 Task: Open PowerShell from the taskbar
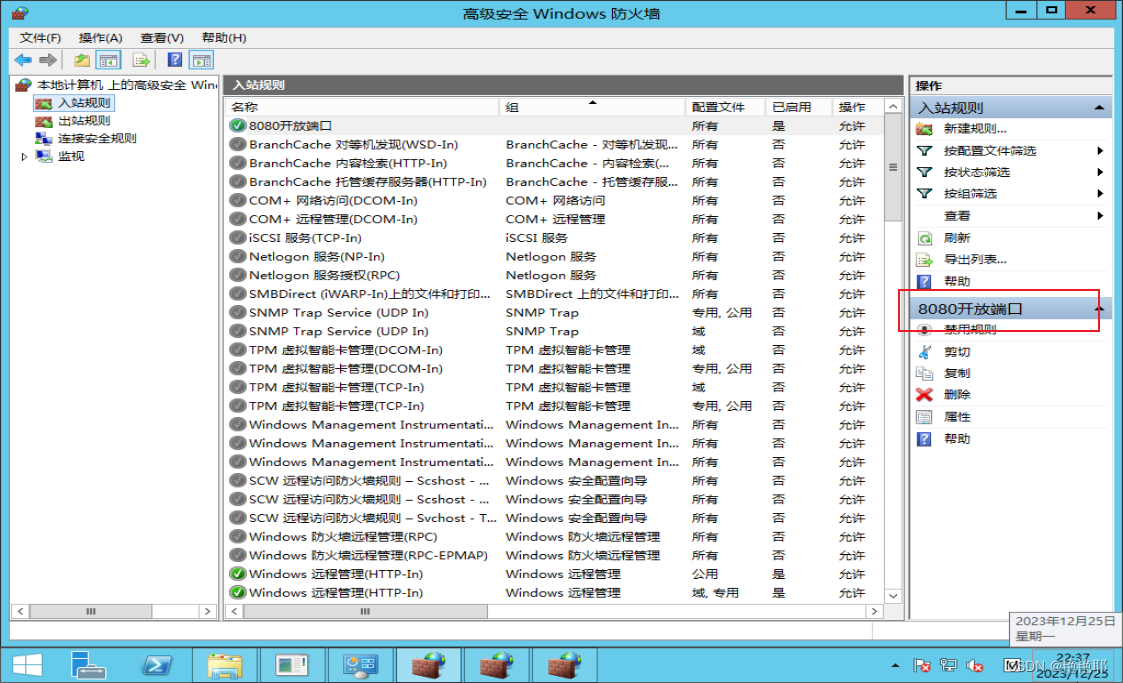pyautogui.click(x=157, y=666)
